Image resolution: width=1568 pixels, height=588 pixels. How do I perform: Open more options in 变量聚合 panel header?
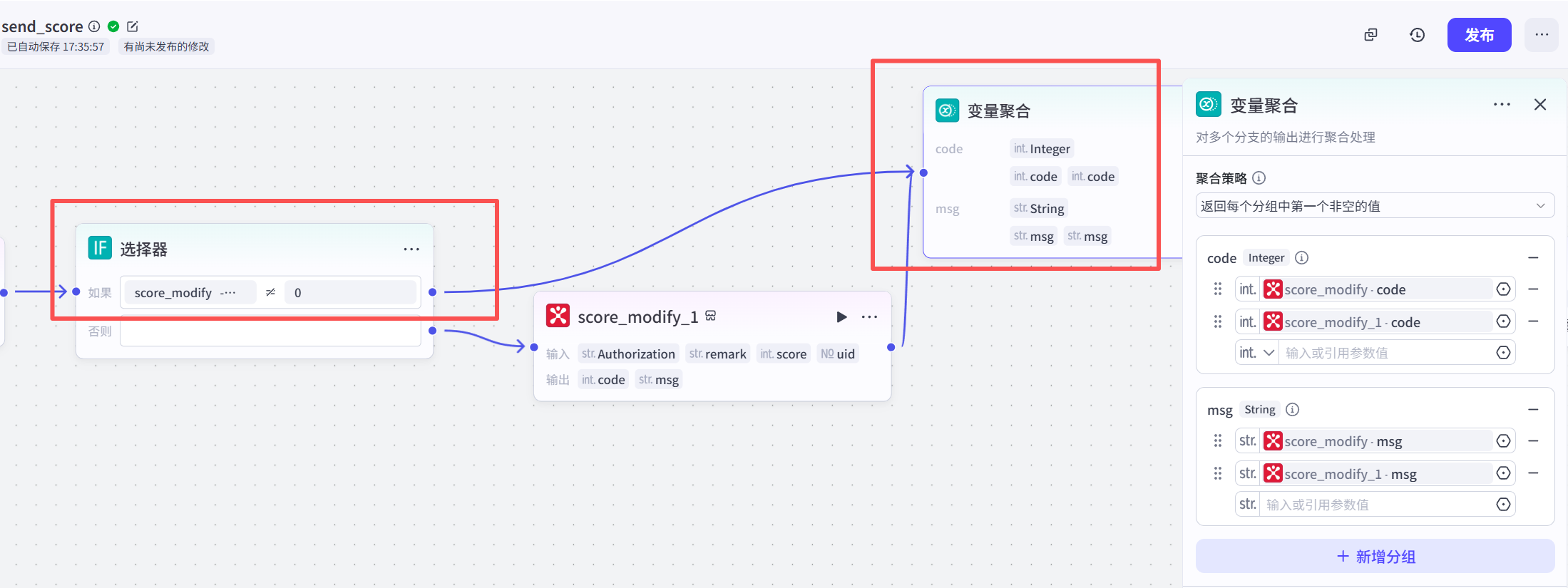coord(1502,105)
